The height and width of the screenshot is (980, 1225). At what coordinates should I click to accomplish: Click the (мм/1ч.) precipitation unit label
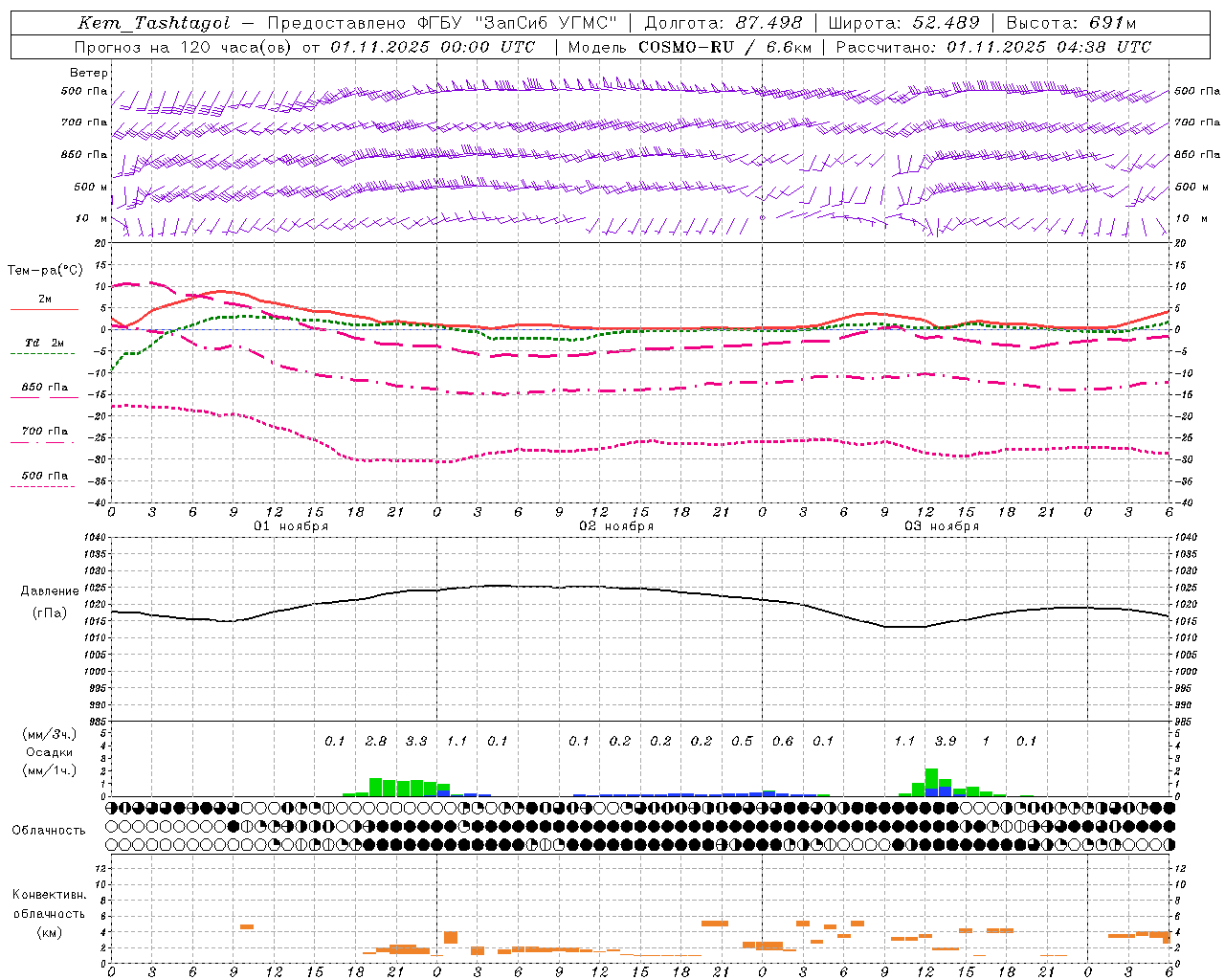50,770
